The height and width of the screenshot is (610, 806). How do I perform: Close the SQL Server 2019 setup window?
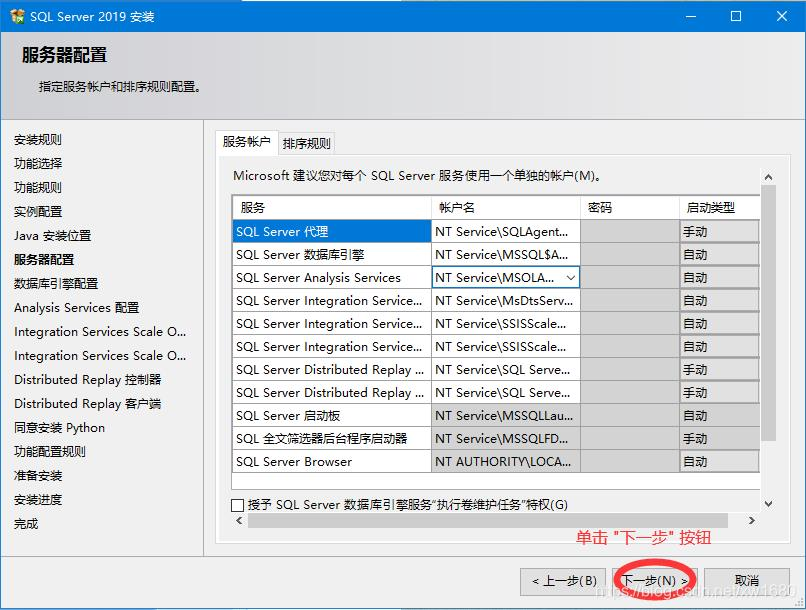click(782, 16)
